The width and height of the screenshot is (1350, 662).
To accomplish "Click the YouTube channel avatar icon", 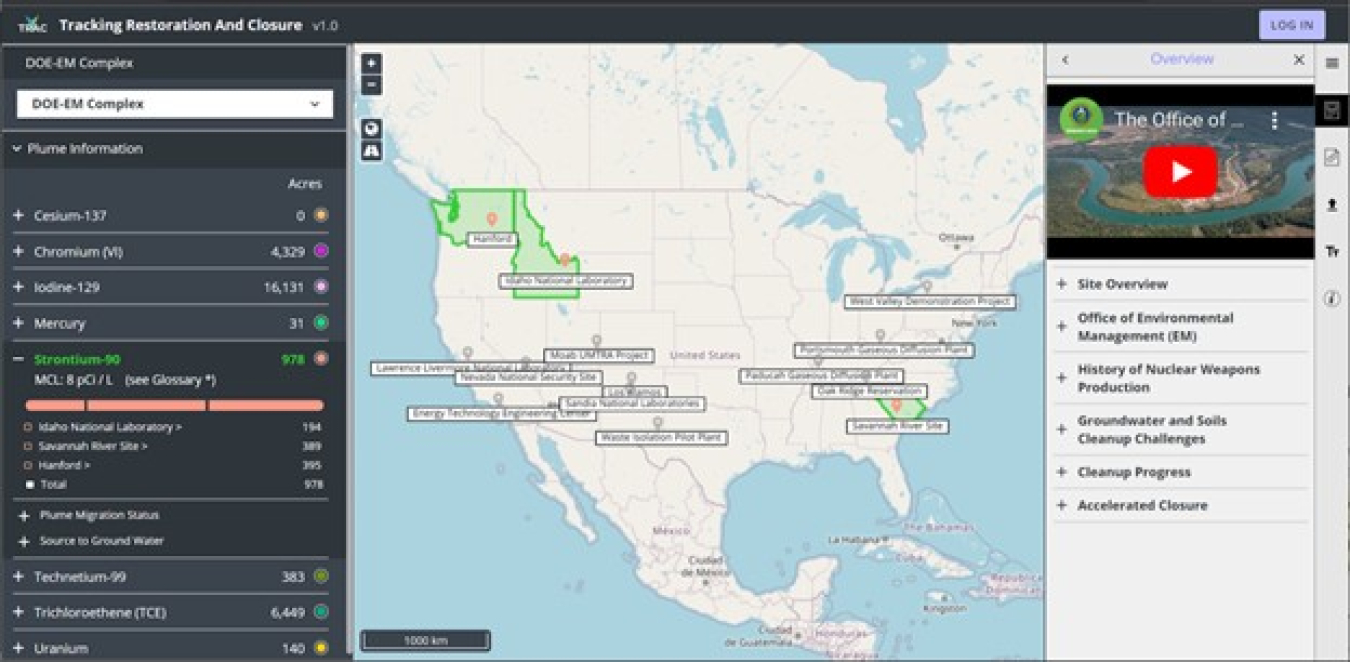I will pyautogui.click(x=1081, y=119).
